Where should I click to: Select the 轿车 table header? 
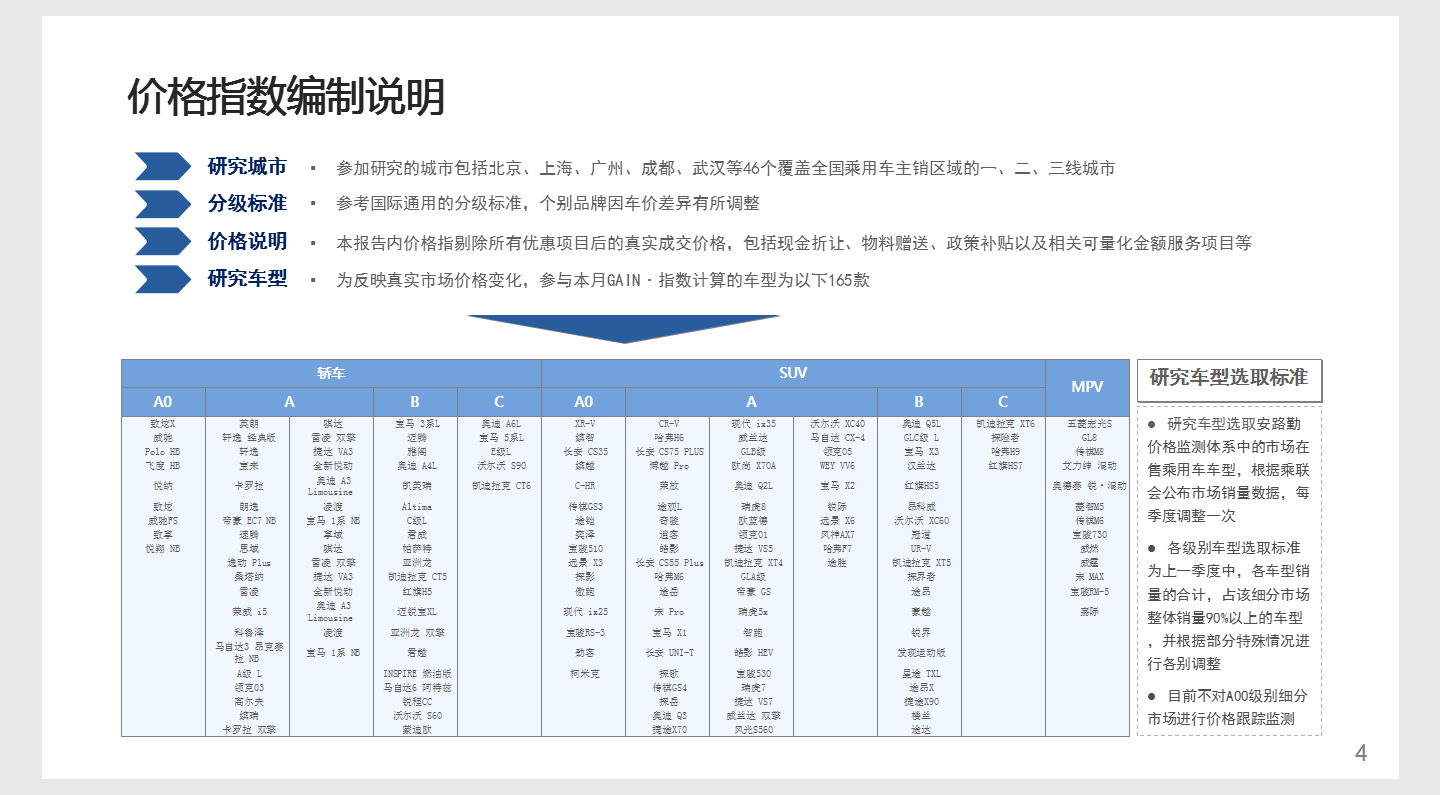click(x=331, y=372)
